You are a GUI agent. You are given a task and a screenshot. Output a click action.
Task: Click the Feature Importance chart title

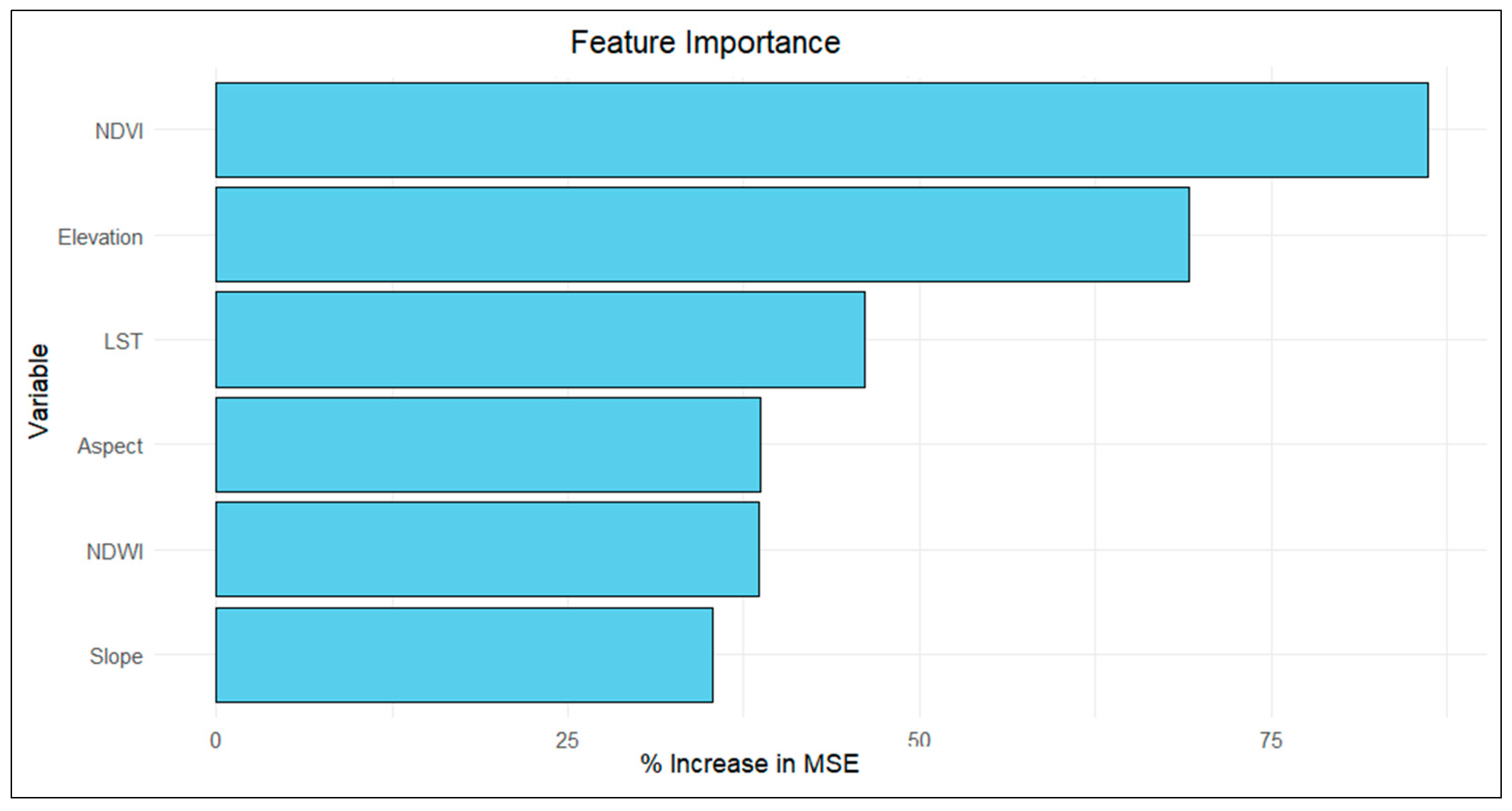[705, 43]
